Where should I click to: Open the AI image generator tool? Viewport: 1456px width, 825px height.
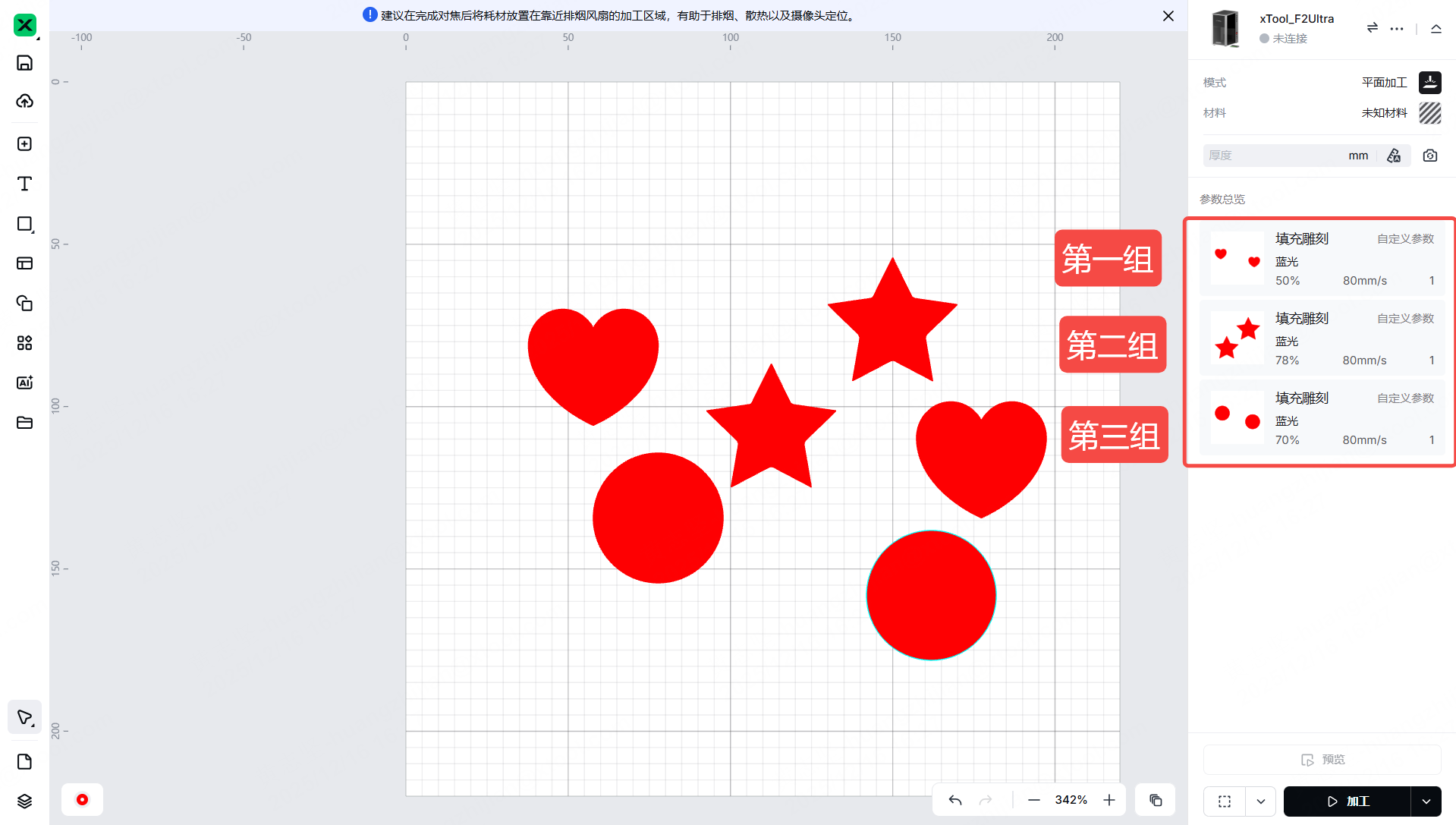click(24, 383)
